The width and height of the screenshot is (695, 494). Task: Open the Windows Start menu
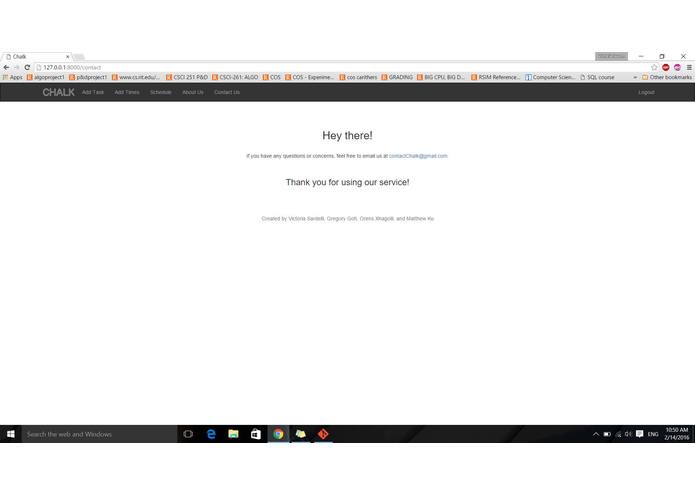(x=11, y=434)
